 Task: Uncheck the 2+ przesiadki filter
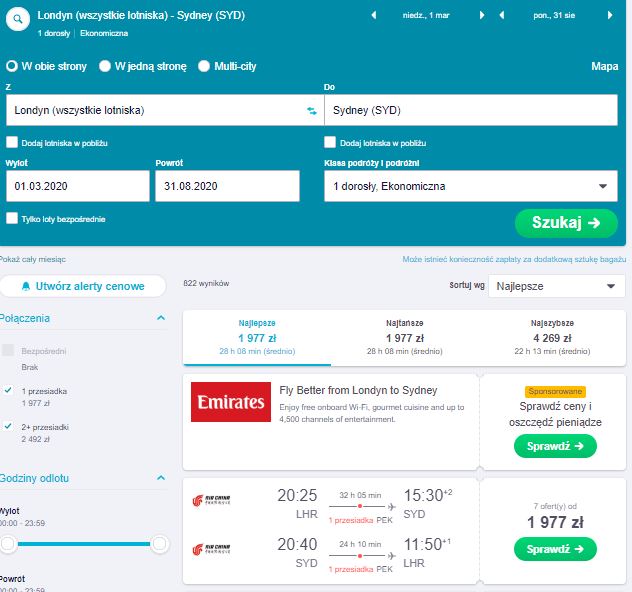click(8, 426)
